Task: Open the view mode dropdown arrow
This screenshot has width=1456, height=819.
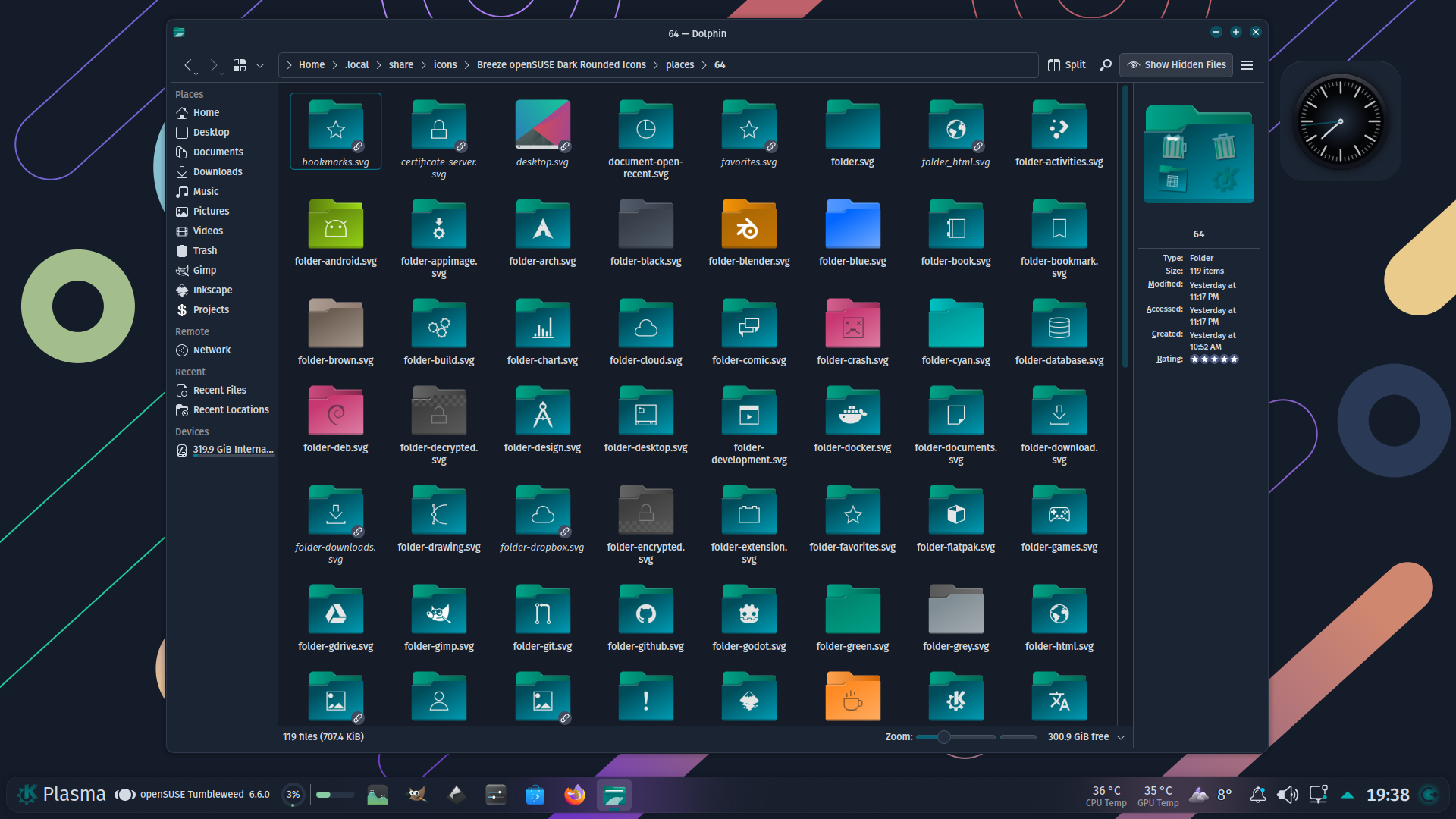Action: [260, 65]
